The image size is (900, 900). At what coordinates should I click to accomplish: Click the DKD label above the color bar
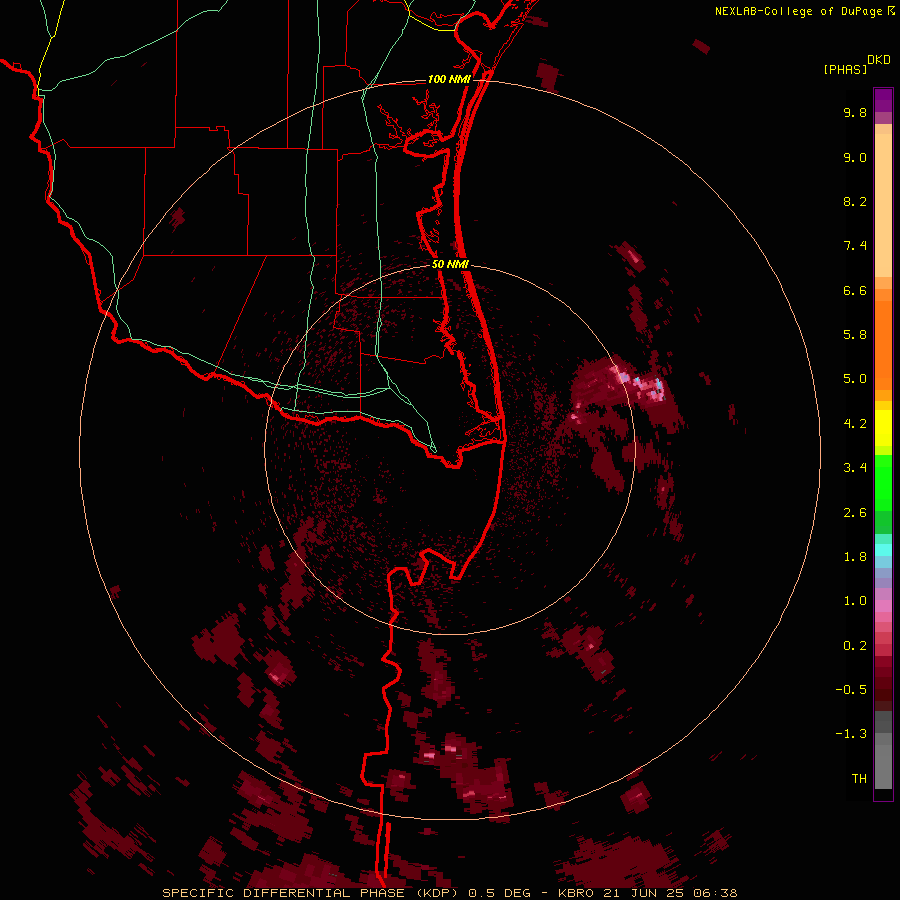[x=879, y=60]
